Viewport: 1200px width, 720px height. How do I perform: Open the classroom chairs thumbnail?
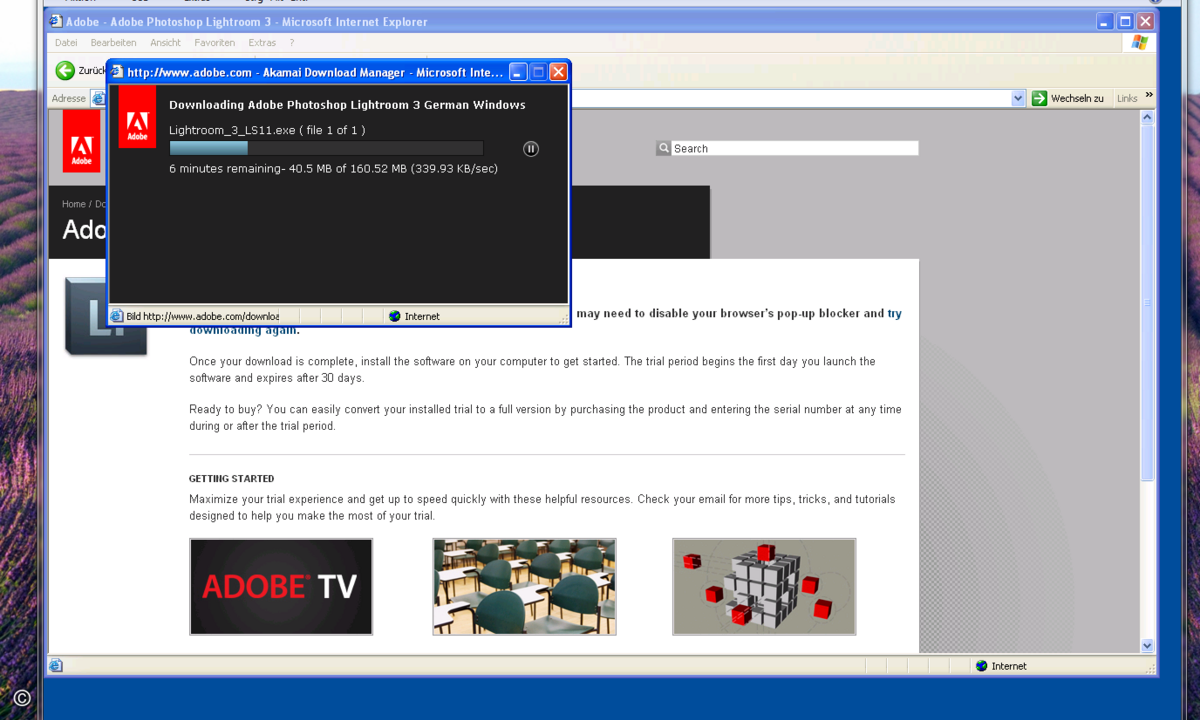click(x=524, y=586)
